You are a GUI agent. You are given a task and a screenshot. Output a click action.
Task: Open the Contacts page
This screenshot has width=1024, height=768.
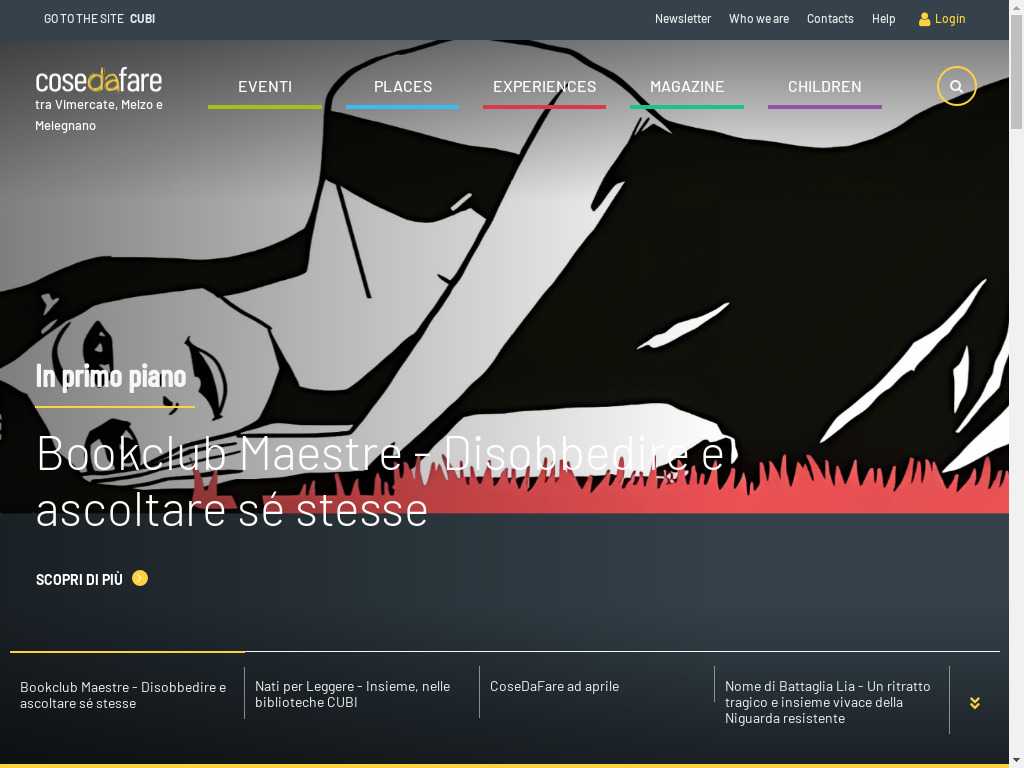(829, 19)
